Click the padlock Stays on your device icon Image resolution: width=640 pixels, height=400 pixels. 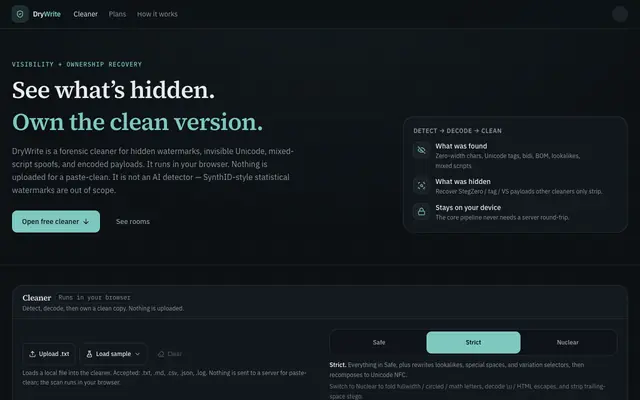pos(421,212)
